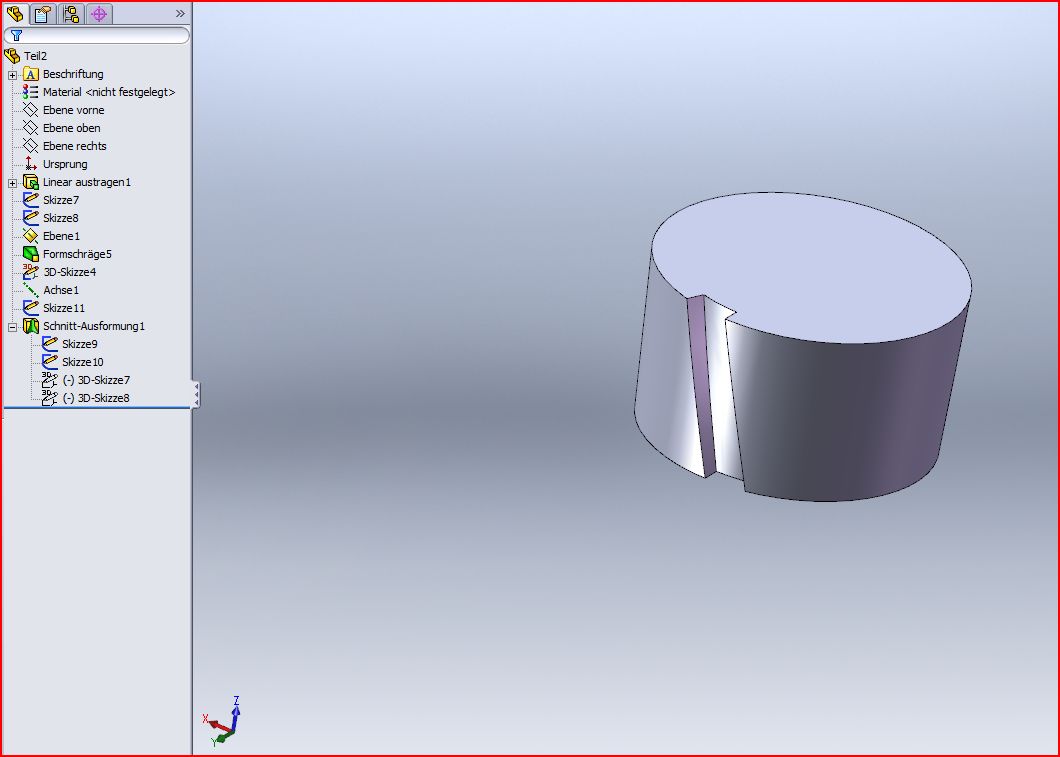Select the Ebene rechts plane icon
This screenshot has height=757, width=1060.
point(30,145)
